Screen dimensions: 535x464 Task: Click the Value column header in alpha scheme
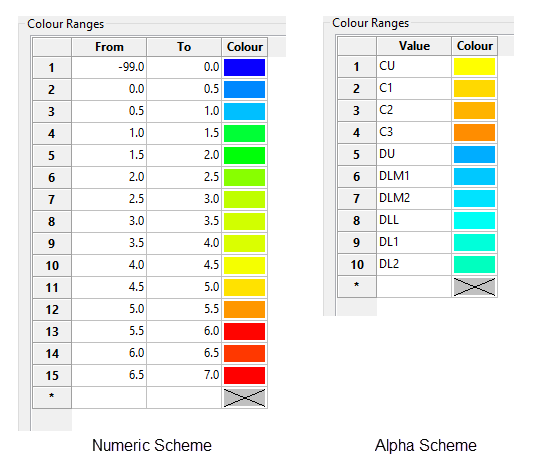click(x=414, y=46)
